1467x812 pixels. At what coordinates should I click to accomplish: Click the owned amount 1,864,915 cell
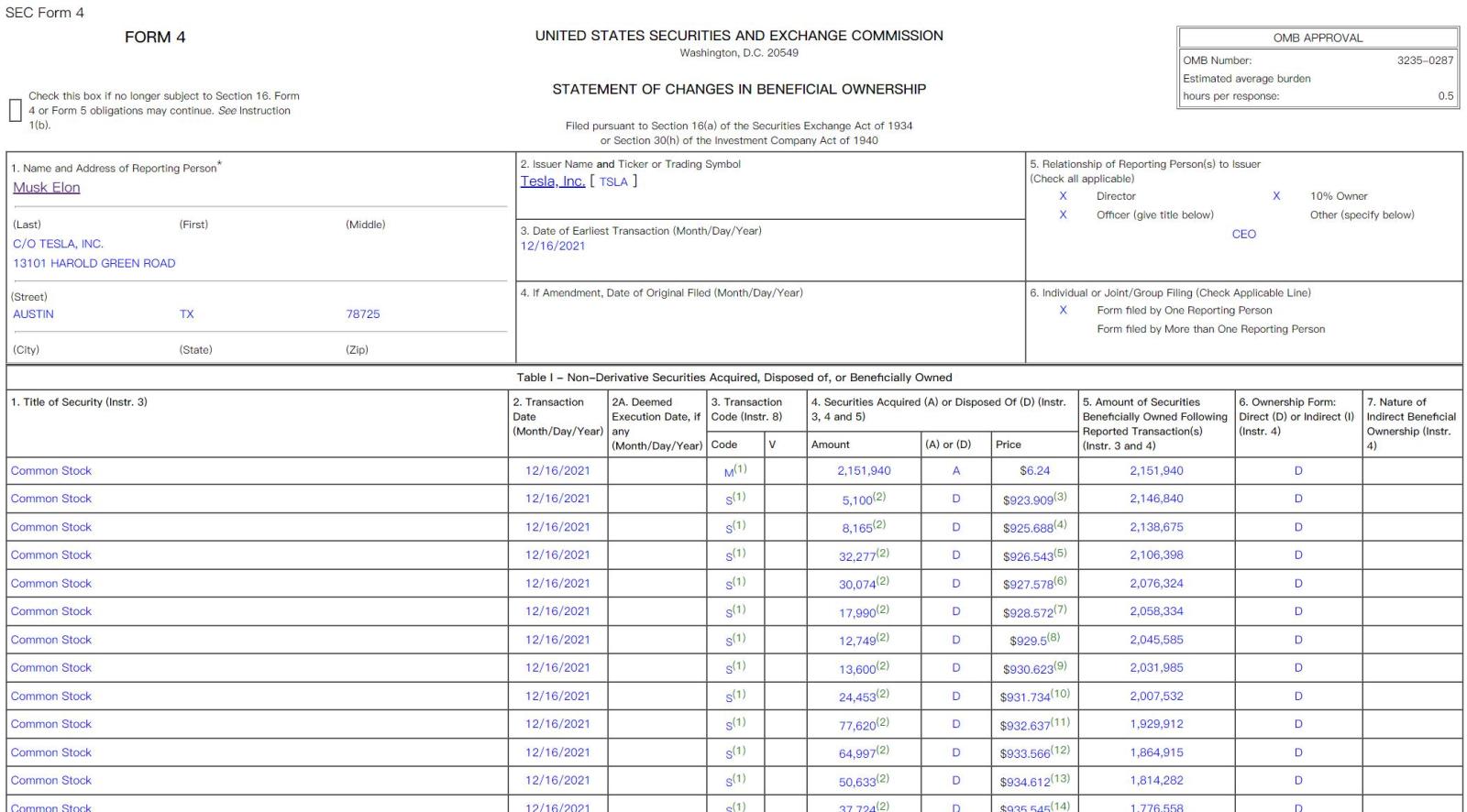(x=1156, y=752)
